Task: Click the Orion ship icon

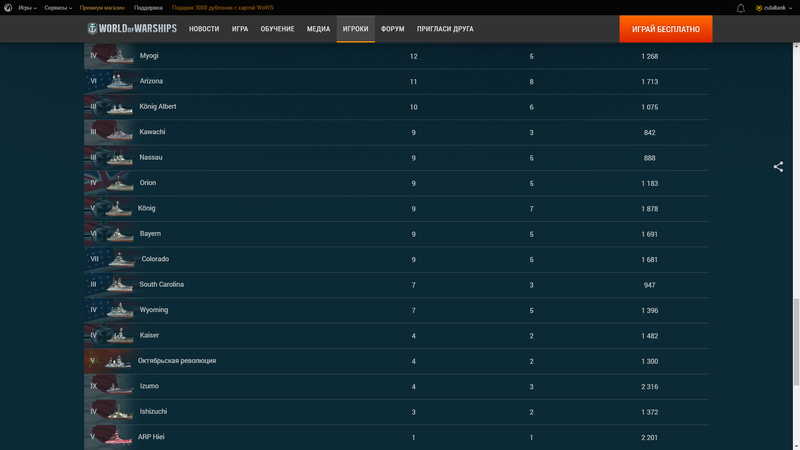Action: 120,183
